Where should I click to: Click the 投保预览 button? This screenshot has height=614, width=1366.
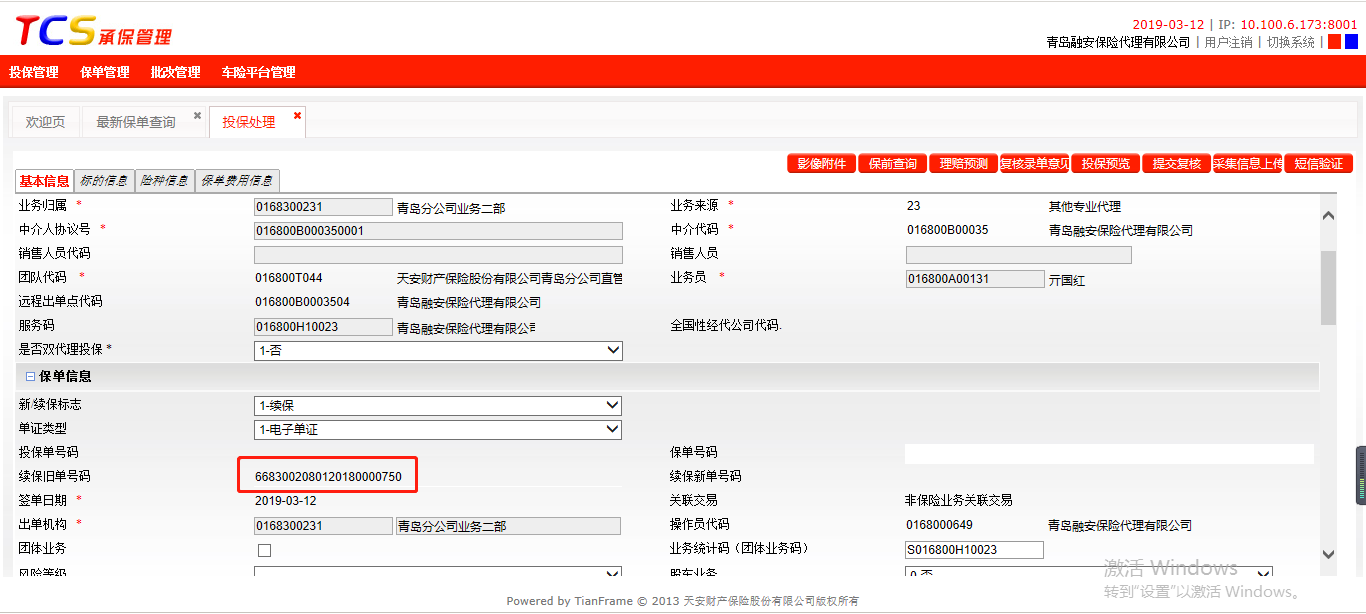1105,164
